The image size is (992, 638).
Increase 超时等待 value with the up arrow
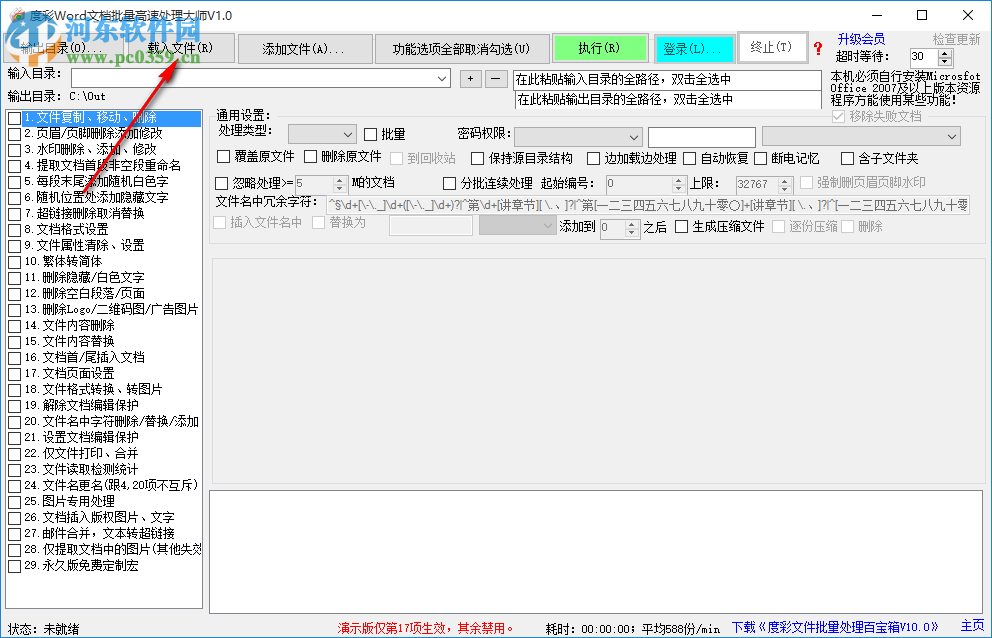(x=944, y=52)
